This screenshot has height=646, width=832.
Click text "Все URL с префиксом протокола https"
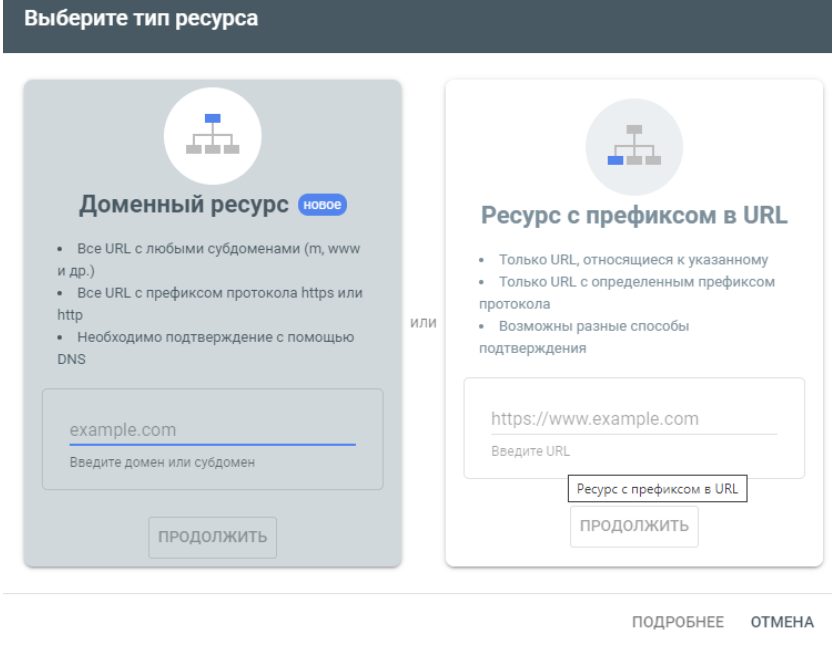tap(205, 293)
